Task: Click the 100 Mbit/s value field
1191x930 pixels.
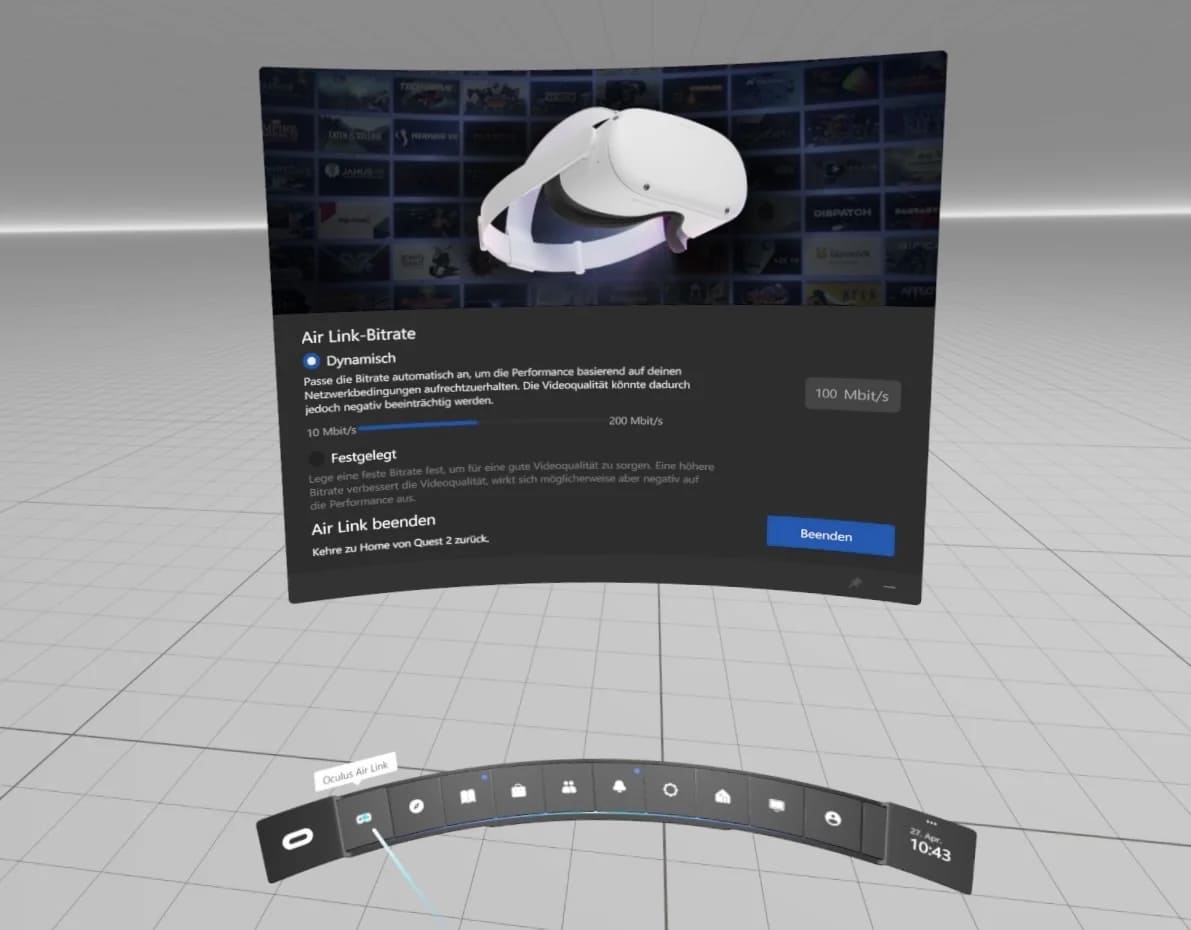Action: click(852, 395)
